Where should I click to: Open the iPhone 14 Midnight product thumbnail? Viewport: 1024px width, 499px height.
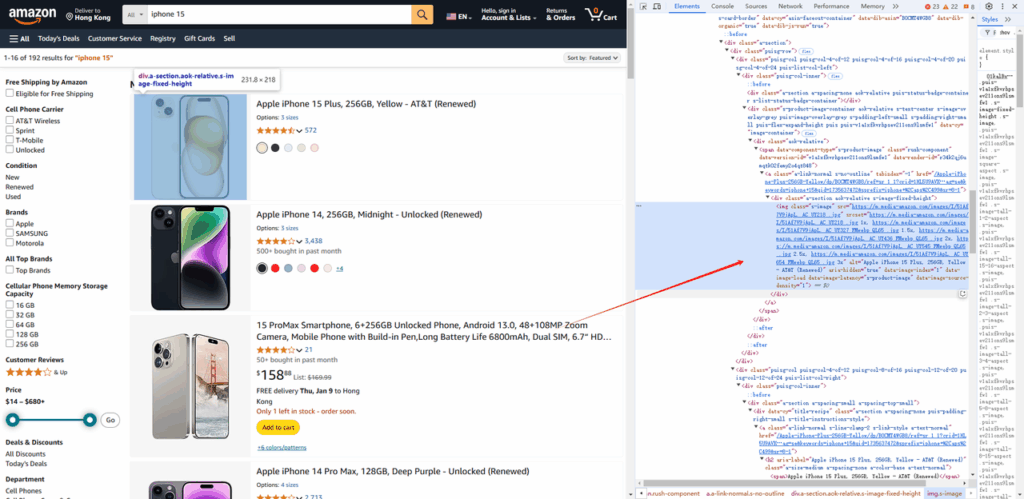[x=190, y=258]
